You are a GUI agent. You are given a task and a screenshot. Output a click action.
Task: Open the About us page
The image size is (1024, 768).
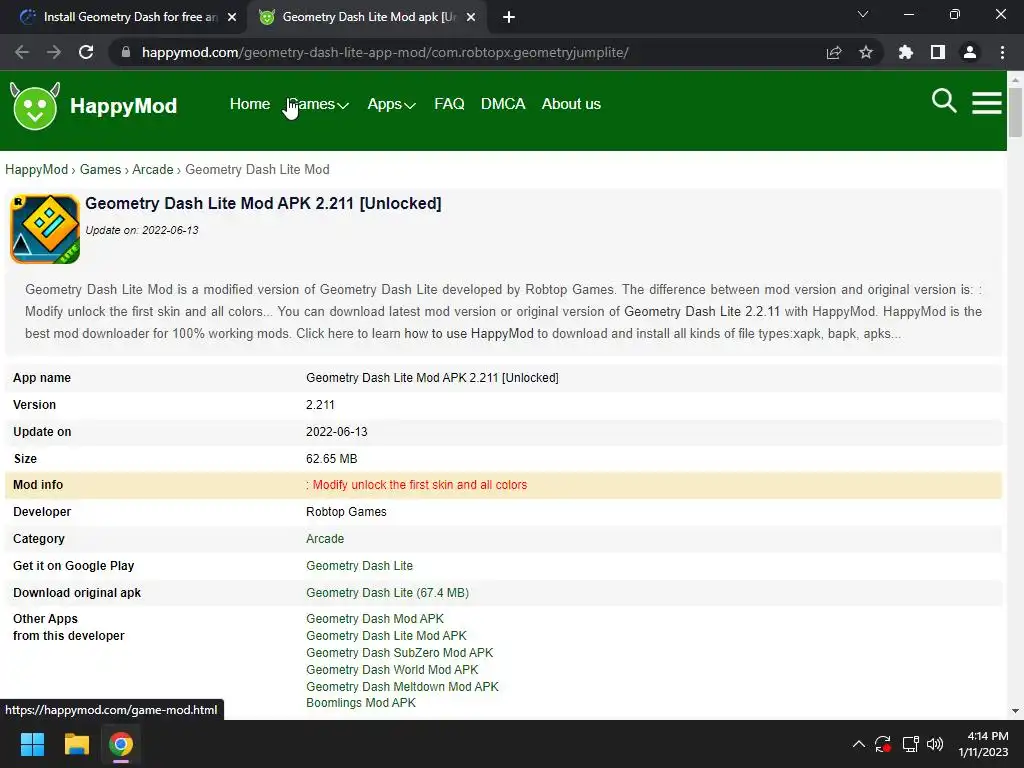pyautogui.click(x=571, y=104)
